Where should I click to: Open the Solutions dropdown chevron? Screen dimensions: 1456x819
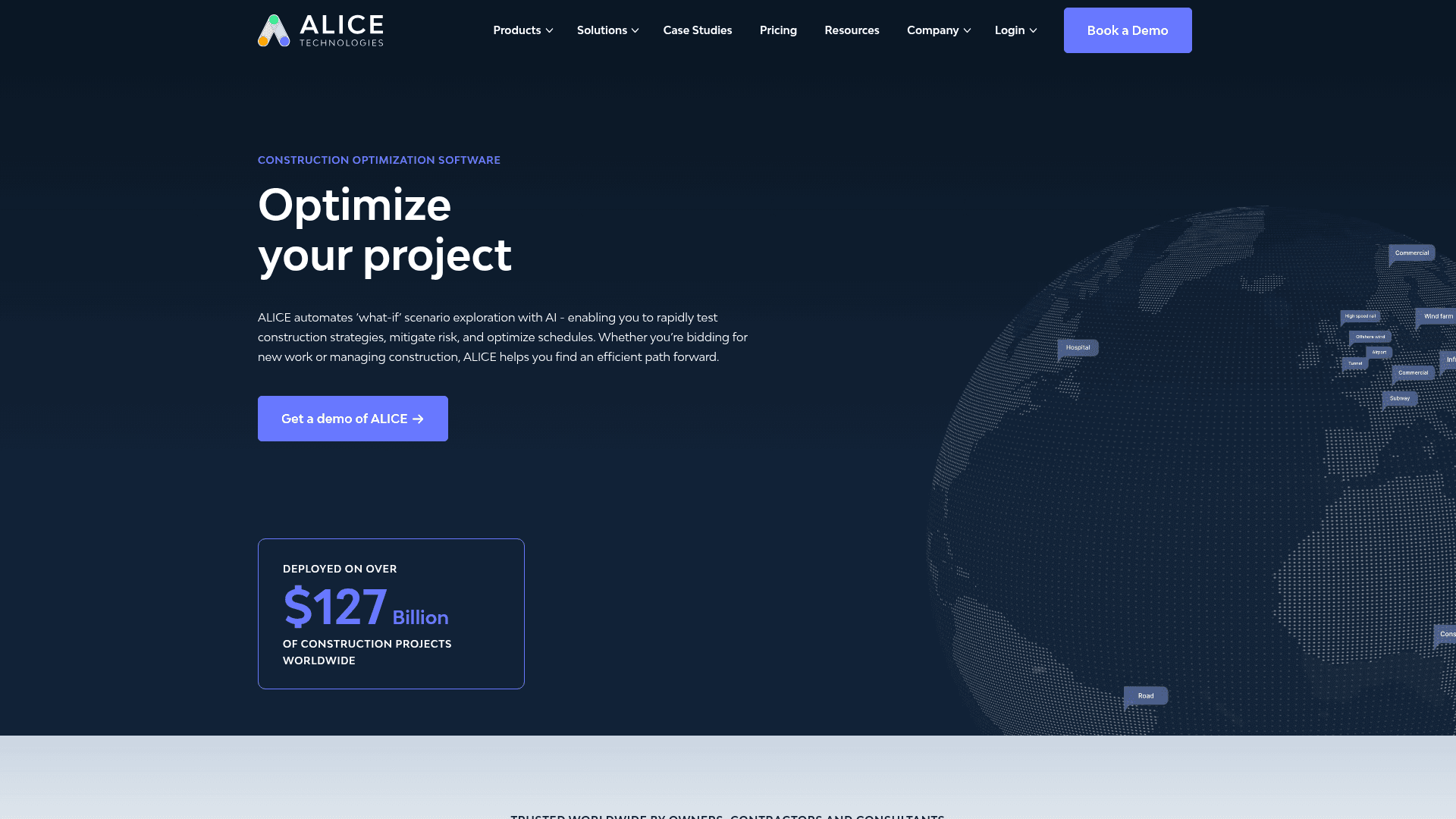[x=635, y=30]
